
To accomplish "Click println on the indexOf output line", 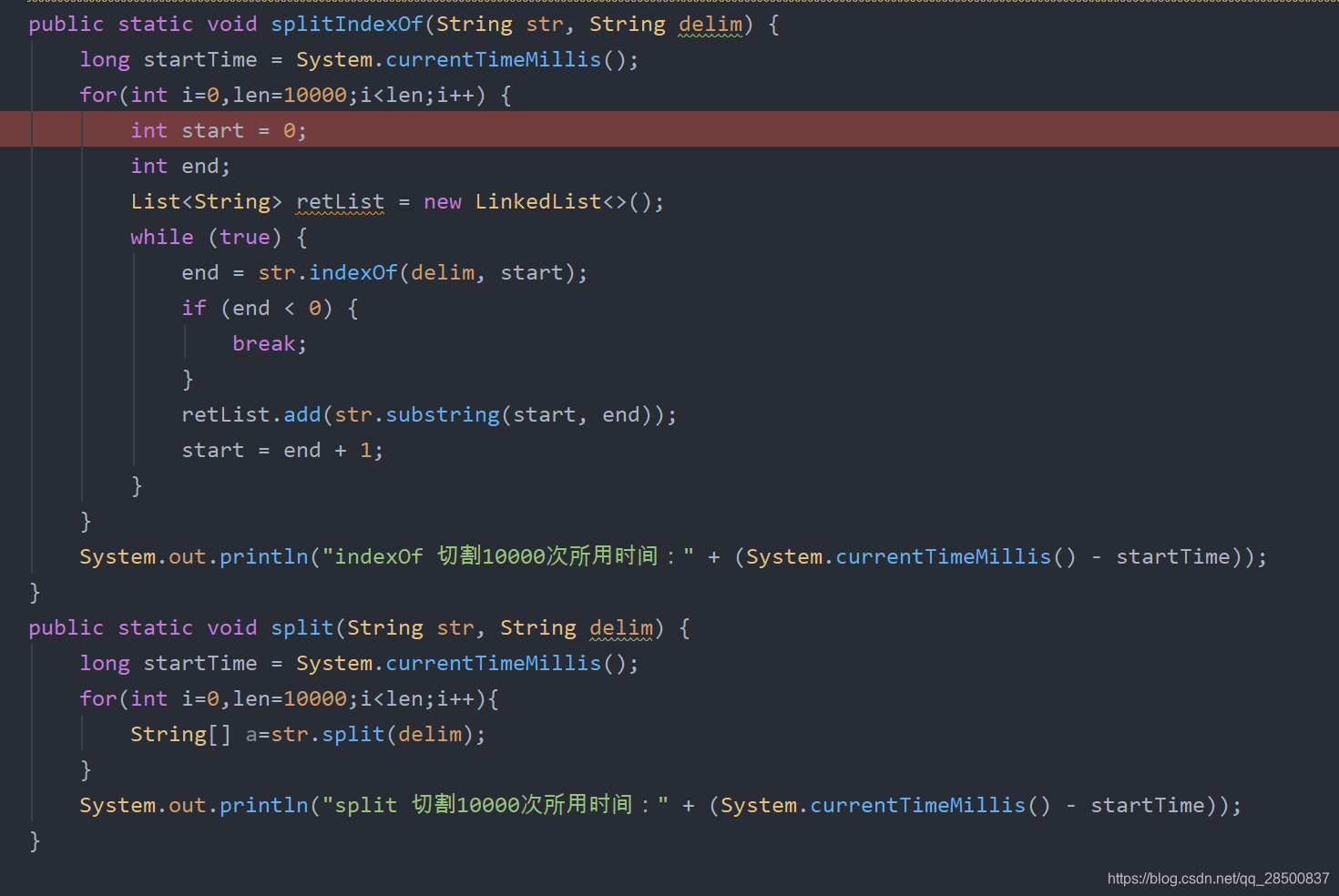I will point(264,556).
